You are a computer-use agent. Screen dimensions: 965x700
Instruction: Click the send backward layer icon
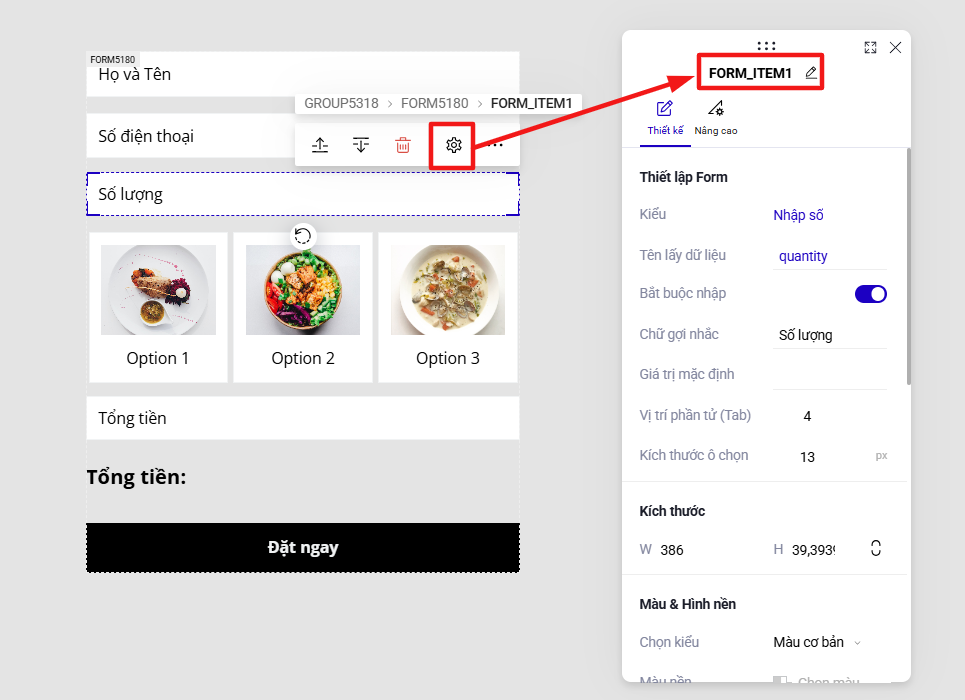click(x=361, y=145)
